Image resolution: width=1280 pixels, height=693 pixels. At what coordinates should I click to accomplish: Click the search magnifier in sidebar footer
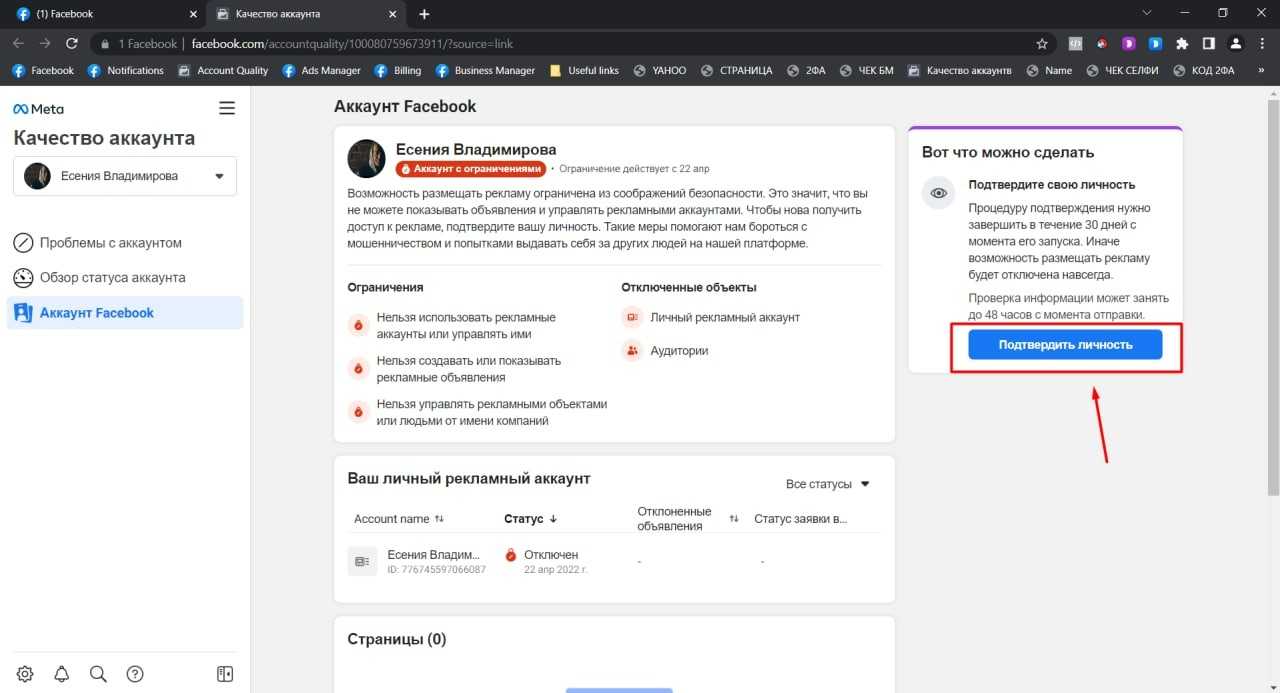(x=98, y=674)
